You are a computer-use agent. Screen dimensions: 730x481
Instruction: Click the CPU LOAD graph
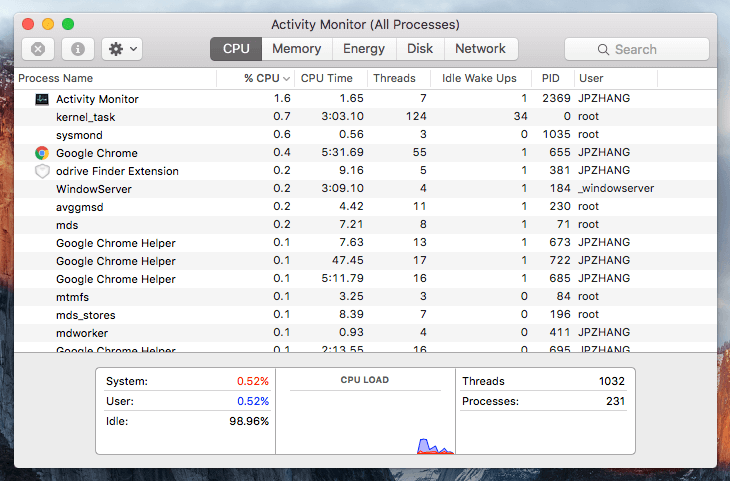pyautogui.click(x=365, y=411)
